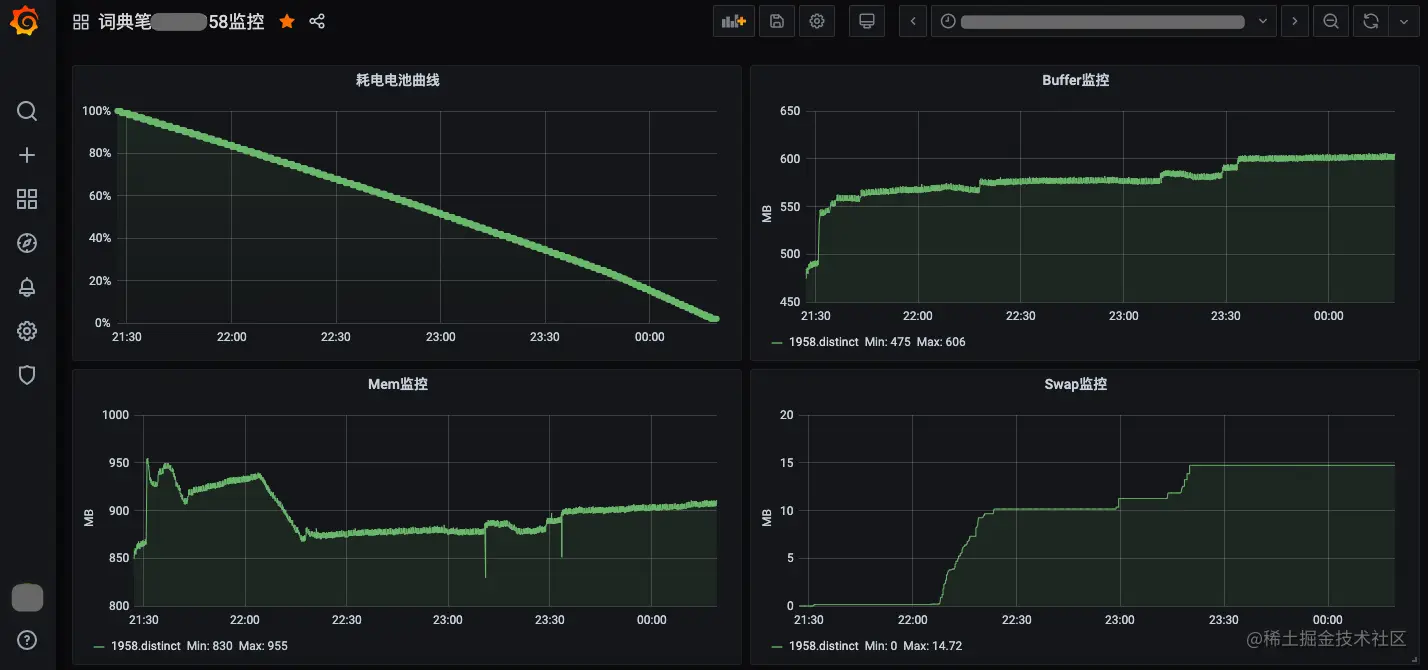This screenshot has height=670, width=1428.
Task: Open the Alerting bell icon
Action: click(27, 287)
